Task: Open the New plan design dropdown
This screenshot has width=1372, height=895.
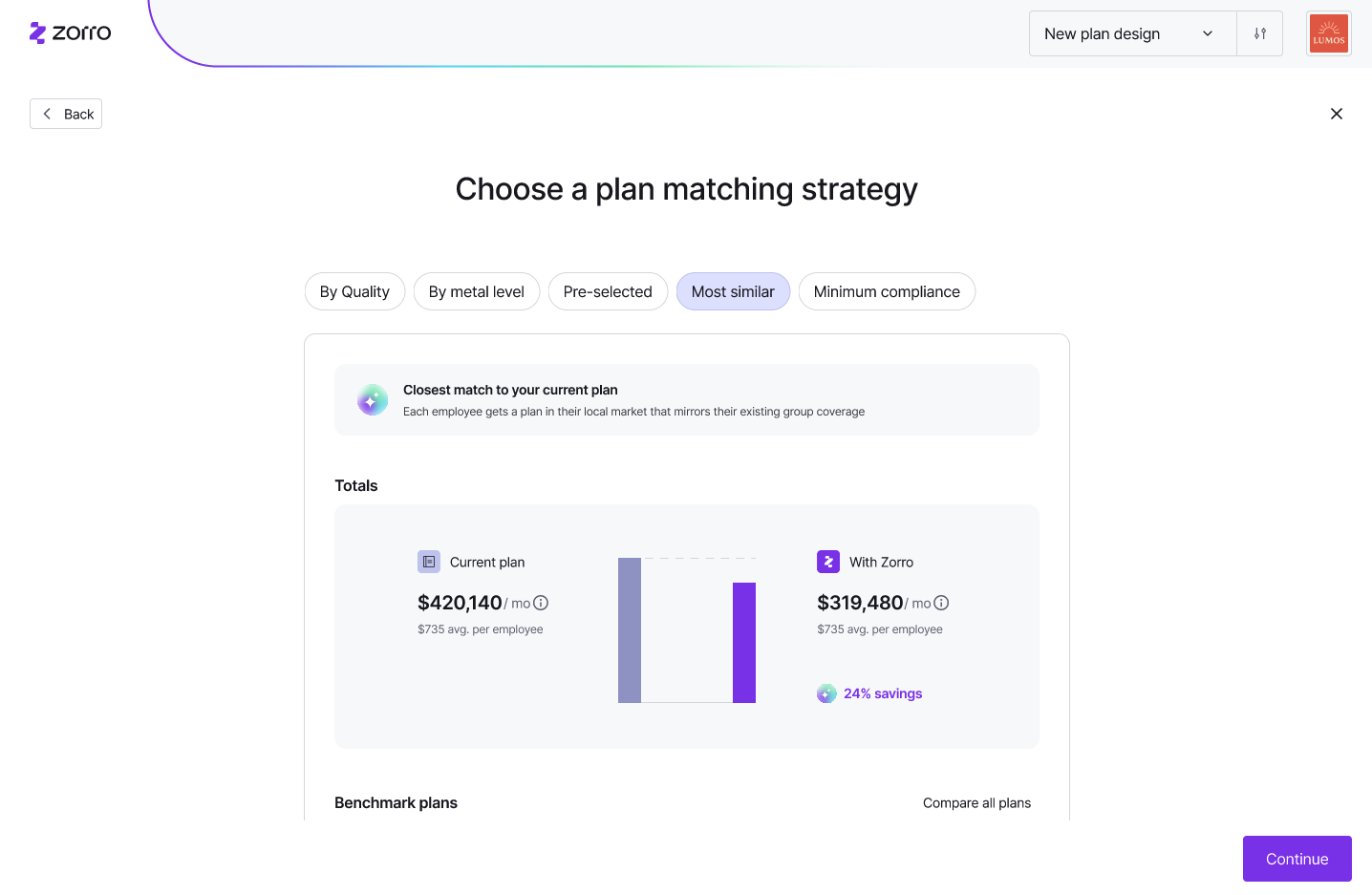Action: tap(1132, 33)
